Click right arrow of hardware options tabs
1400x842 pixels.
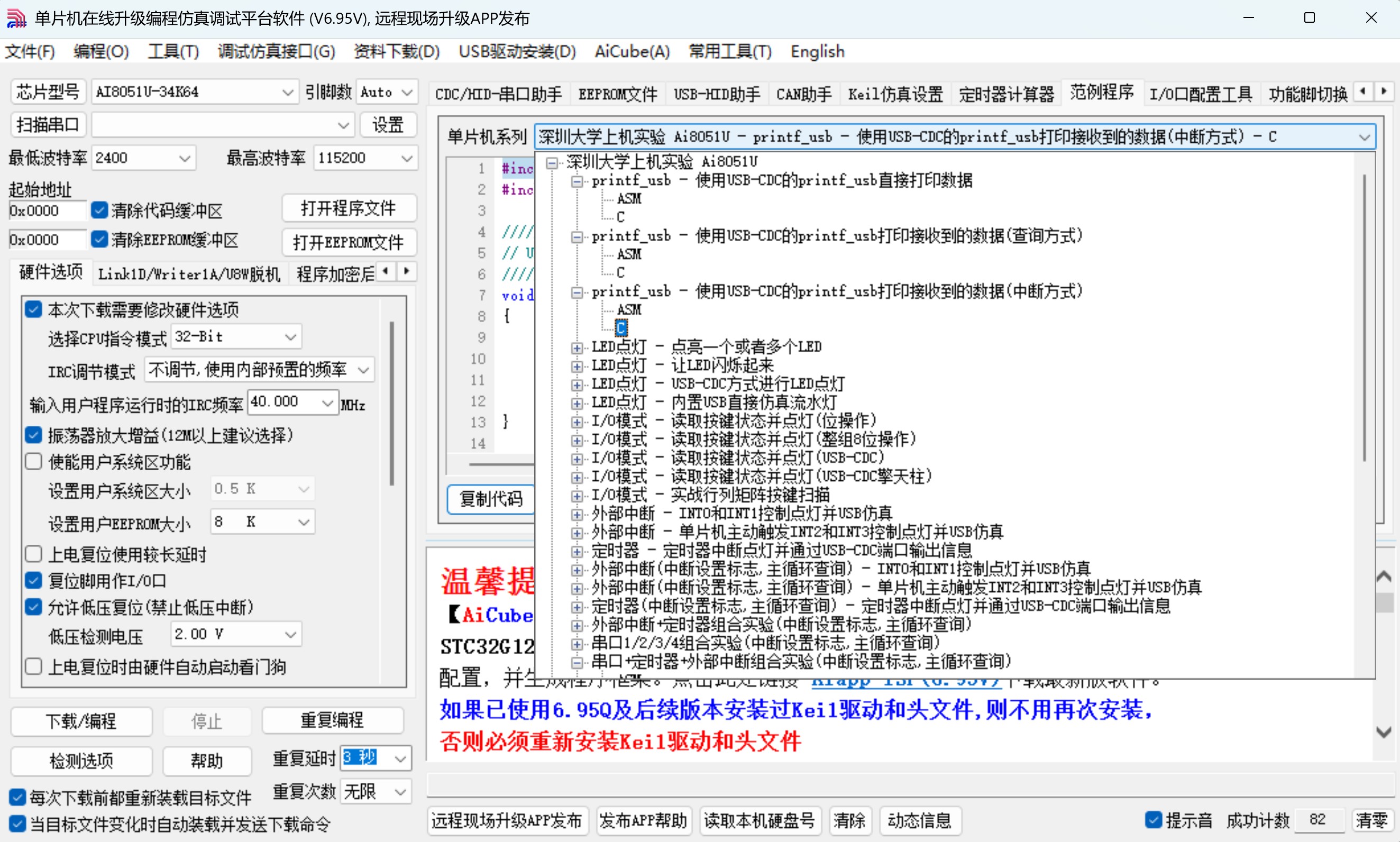tap(406, 271)
